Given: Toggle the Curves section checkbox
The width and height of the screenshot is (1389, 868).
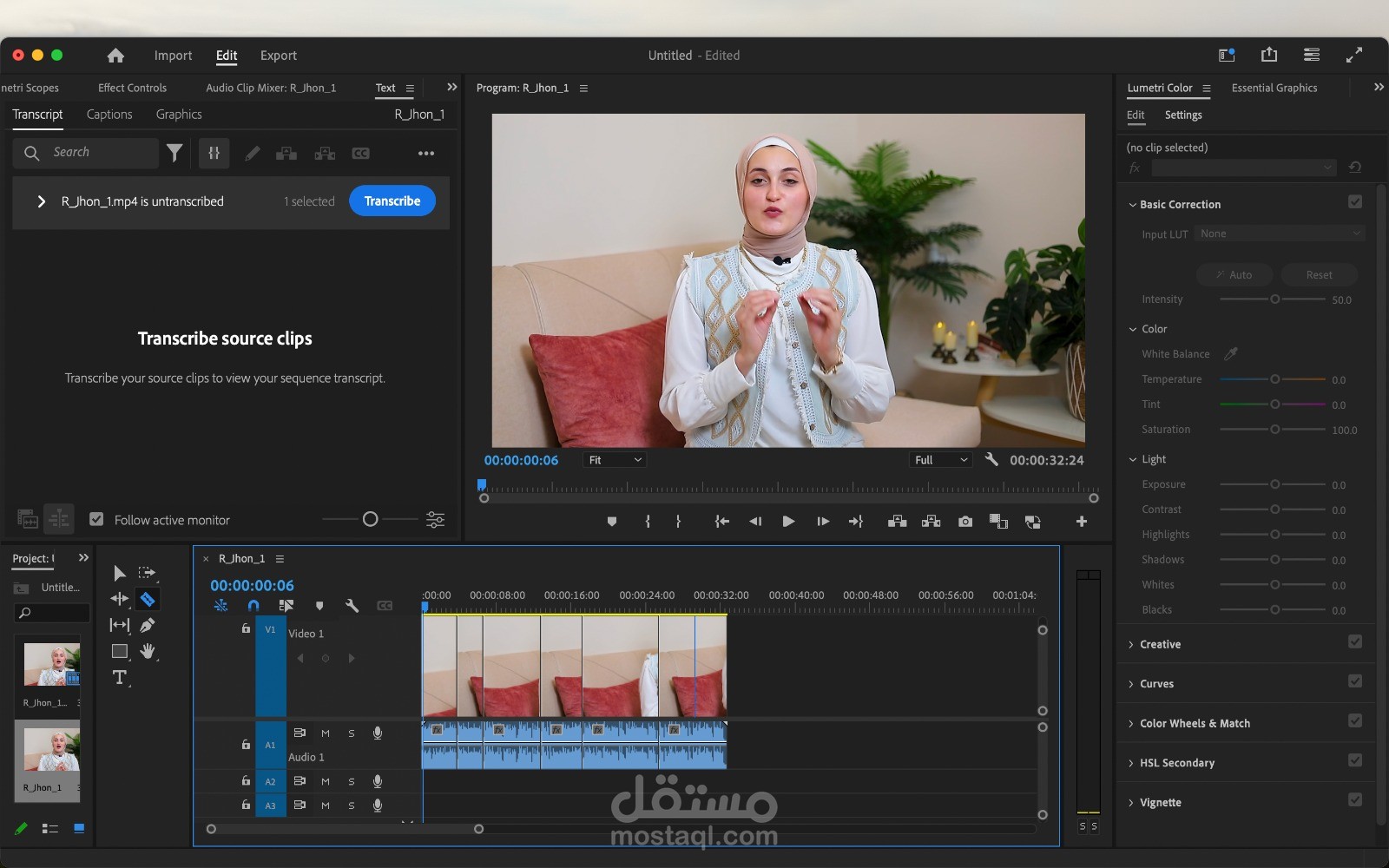Looking at the screenshot, I should pos(1355,681).
